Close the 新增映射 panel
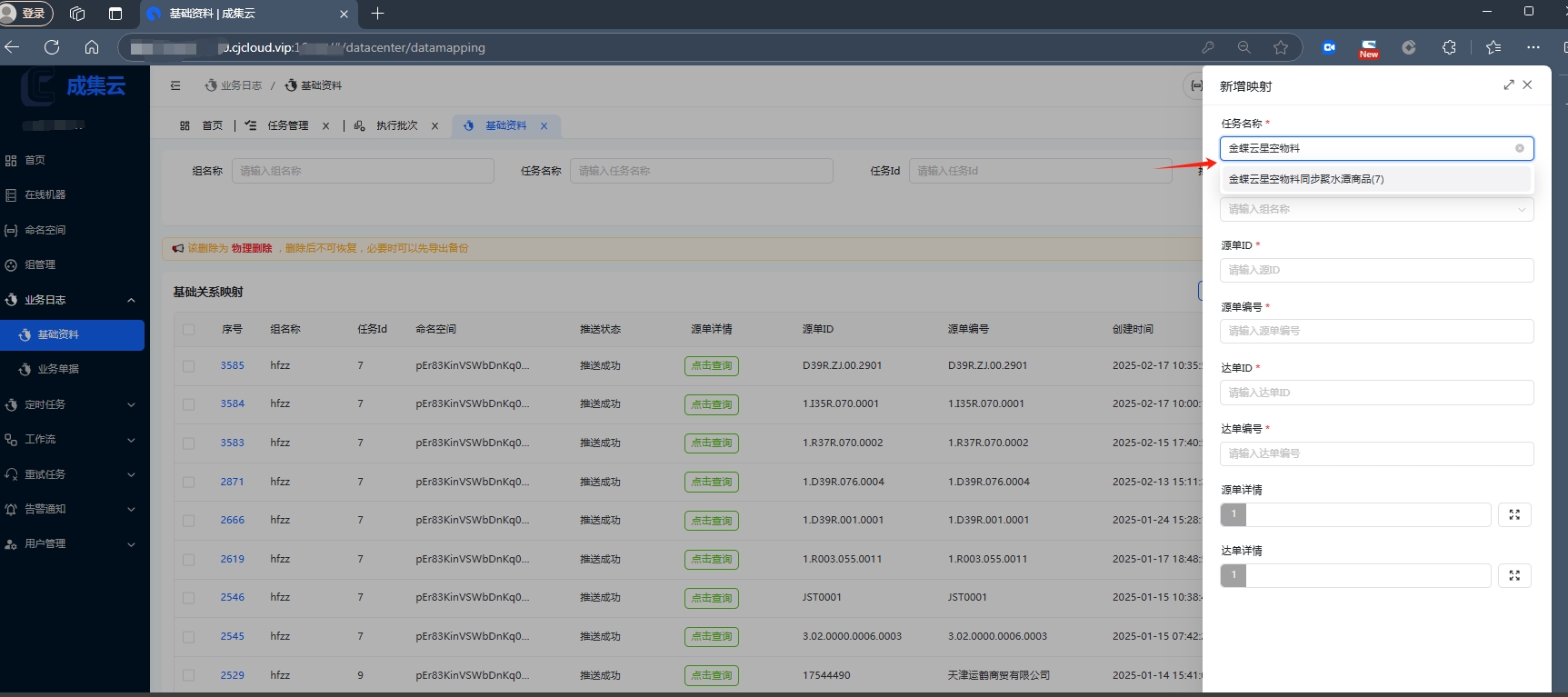The width and height of the screenshot is (1568, 697). [1527, 85]
